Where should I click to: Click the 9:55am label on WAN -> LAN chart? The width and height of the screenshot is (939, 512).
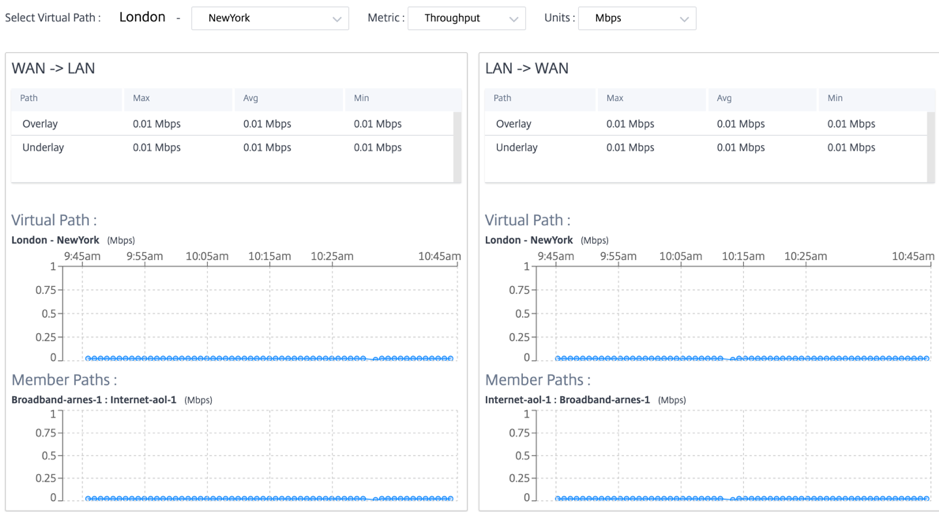point(144,256)
